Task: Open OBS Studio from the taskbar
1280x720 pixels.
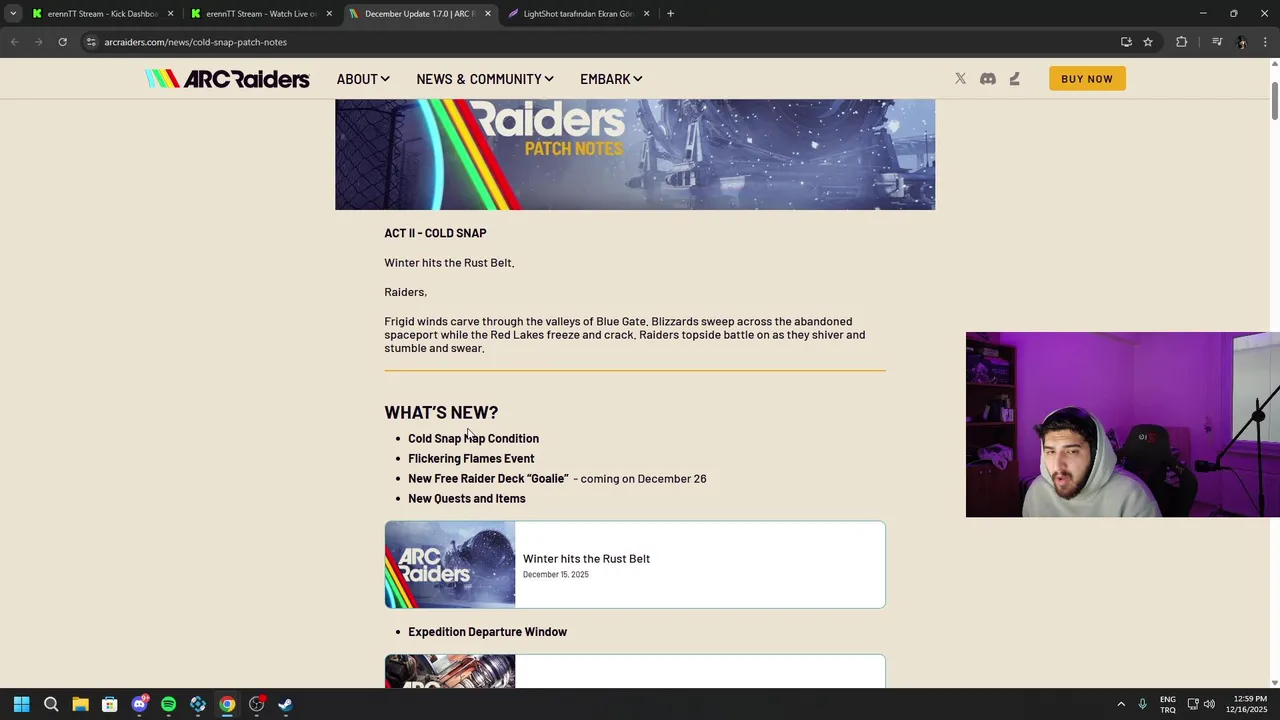Action: click(x=257, y=704)
